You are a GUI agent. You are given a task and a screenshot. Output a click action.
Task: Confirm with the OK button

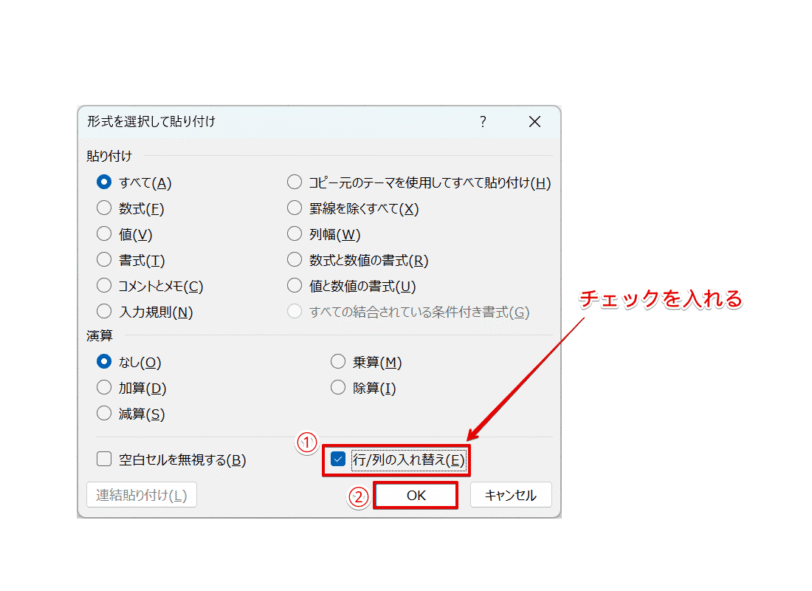[416, 496]
